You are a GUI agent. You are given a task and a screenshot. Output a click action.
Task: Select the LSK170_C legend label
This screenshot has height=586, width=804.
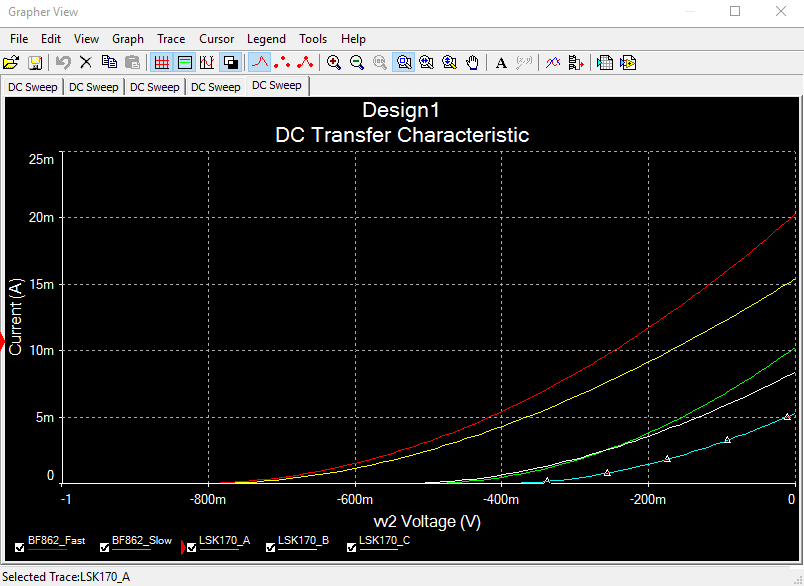point(385,540)
